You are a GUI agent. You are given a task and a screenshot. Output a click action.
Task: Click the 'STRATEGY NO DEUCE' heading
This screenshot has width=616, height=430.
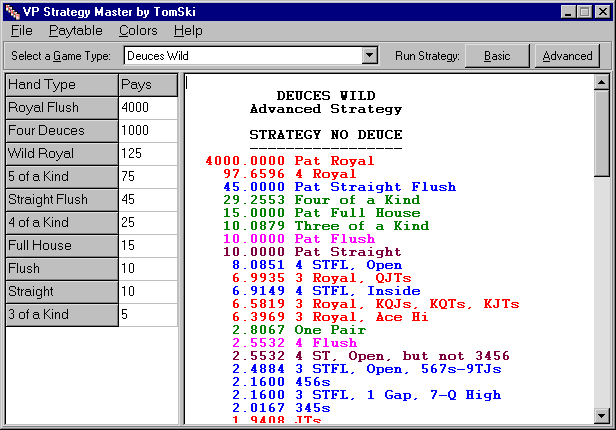(326, 135)
